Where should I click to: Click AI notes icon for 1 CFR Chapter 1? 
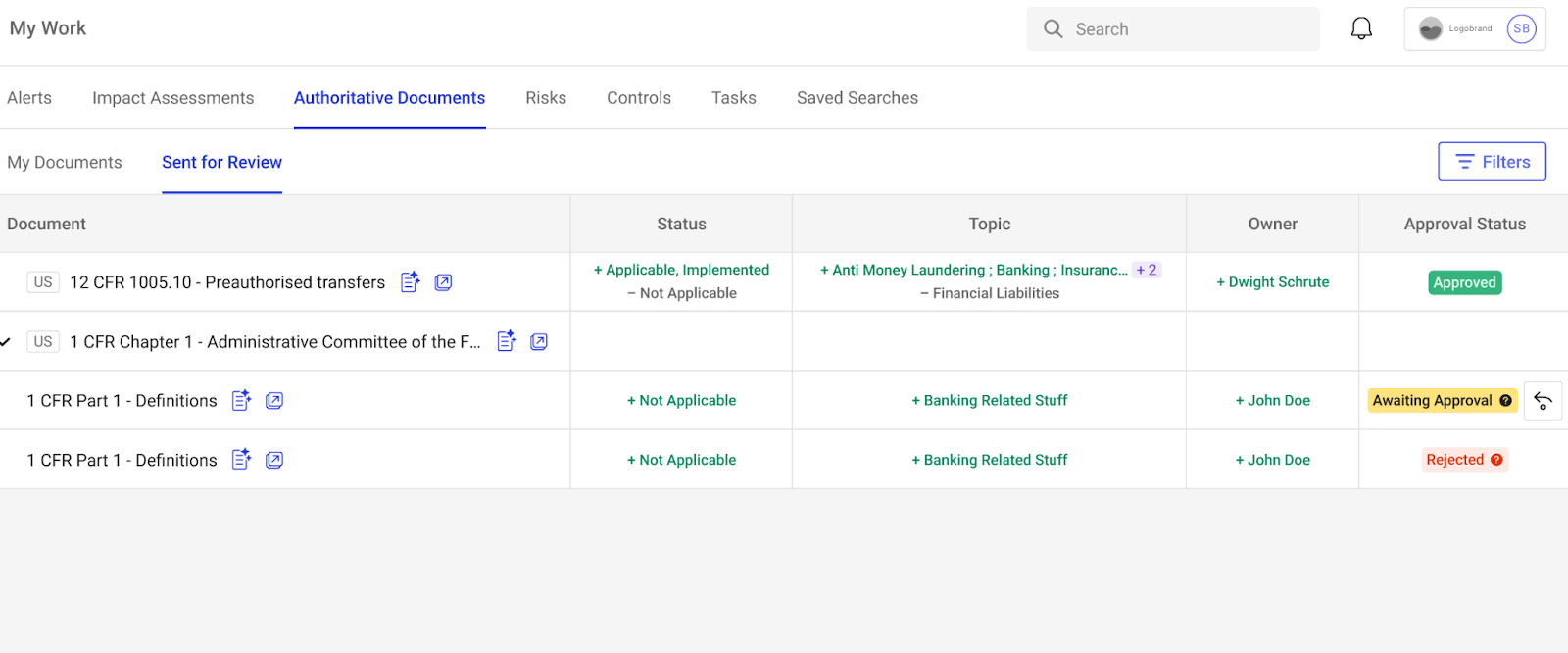(x=506, y=341)
